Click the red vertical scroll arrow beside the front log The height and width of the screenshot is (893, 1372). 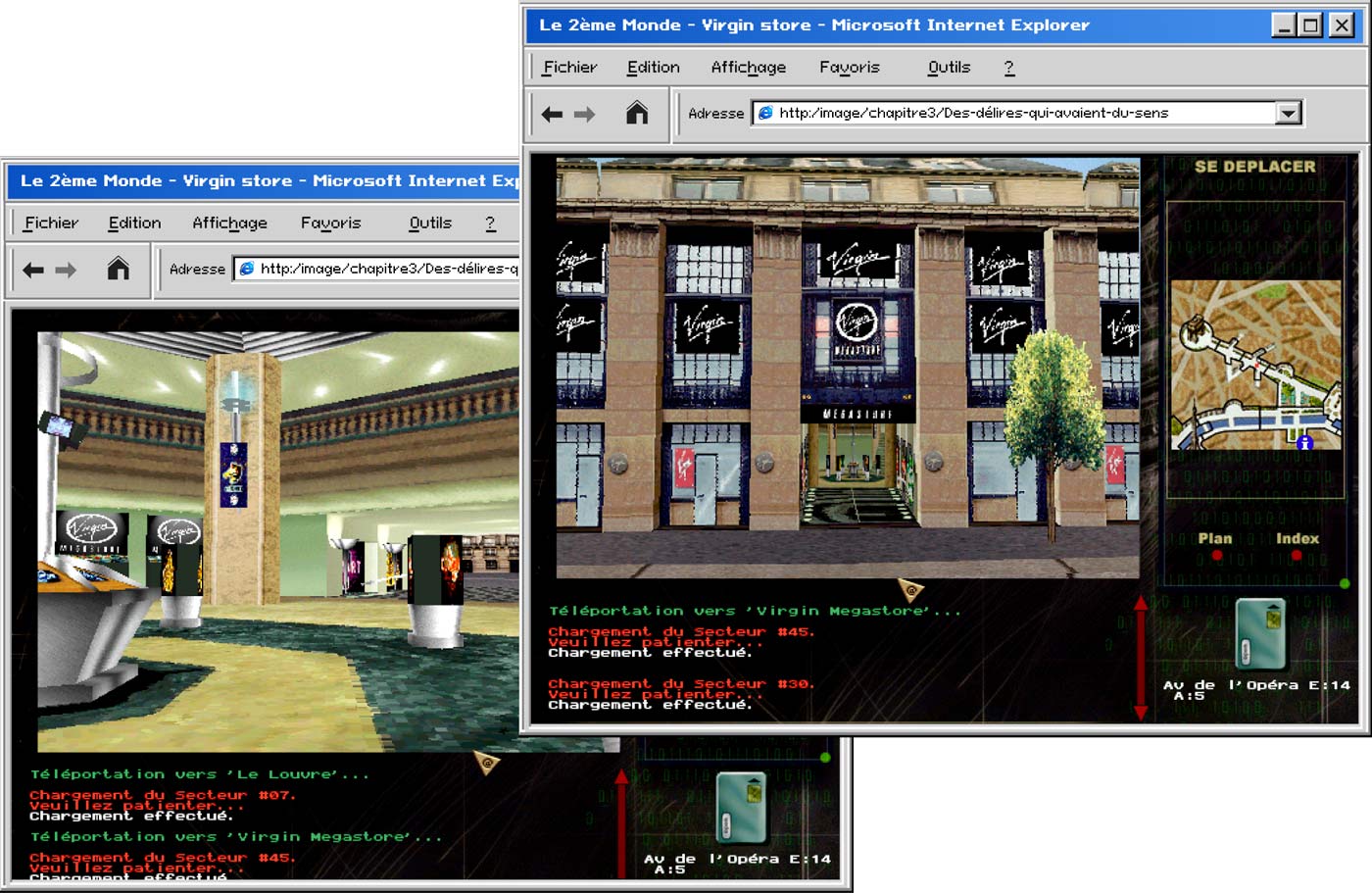1140,657
